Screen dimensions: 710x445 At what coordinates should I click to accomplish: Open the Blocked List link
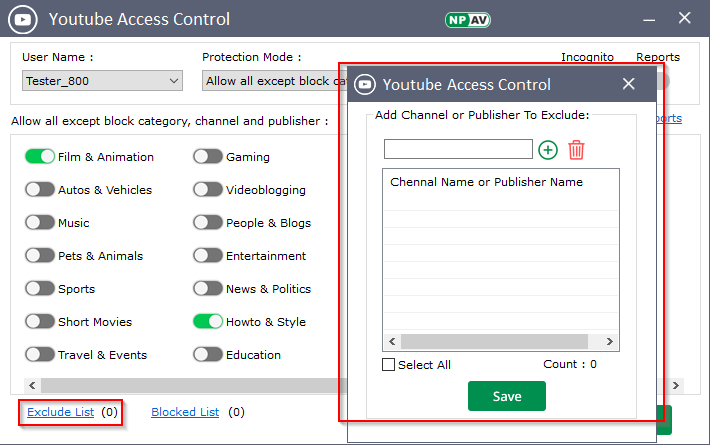pyautogui.click(x=185, y=412)
